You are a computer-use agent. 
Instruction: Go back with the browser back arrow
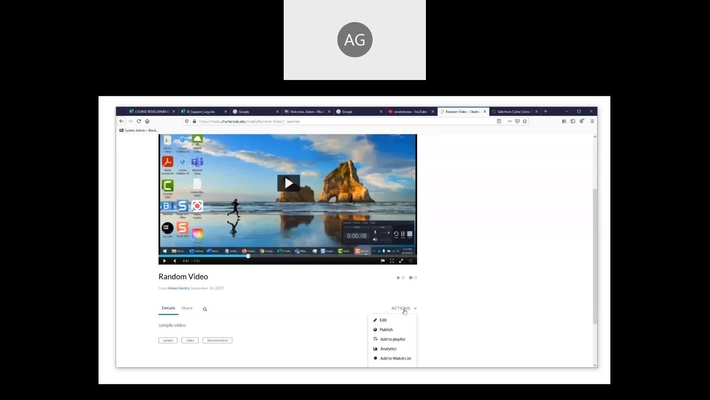tap(121, 121)
